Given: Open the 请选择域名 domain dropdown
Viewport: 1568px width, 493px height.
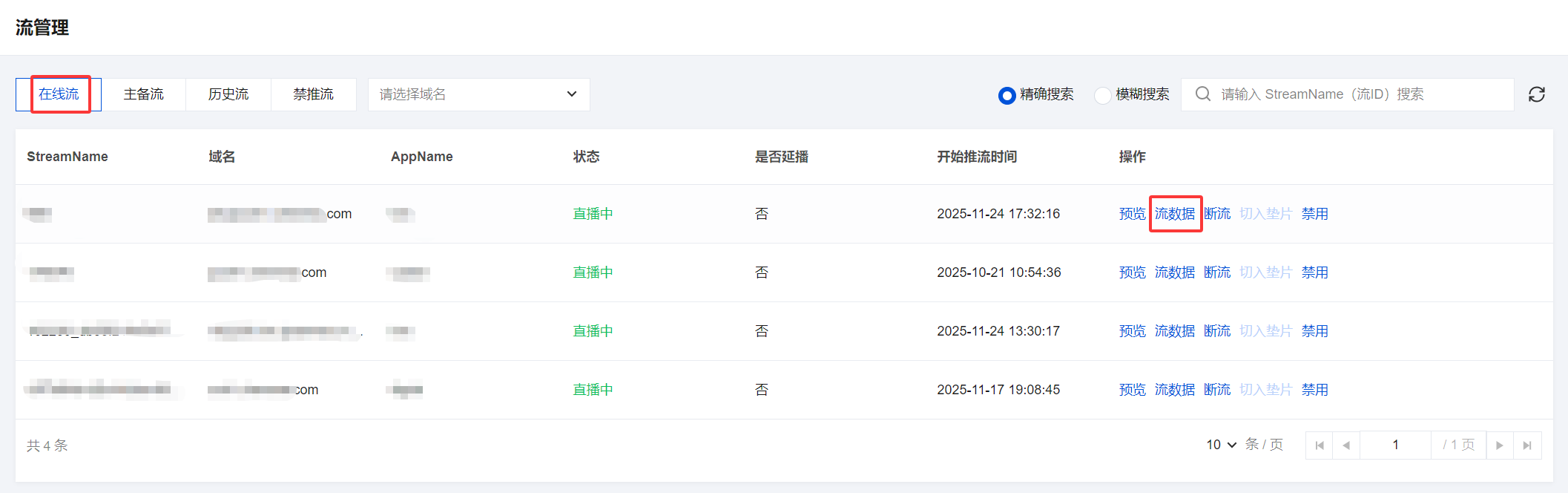Looking at the screenshot, I should pos(478,94).
